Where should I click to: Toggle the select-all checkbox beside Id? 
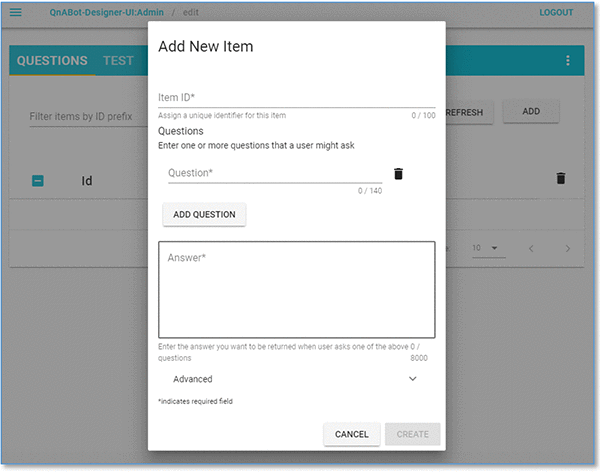[x=38, y=181]
